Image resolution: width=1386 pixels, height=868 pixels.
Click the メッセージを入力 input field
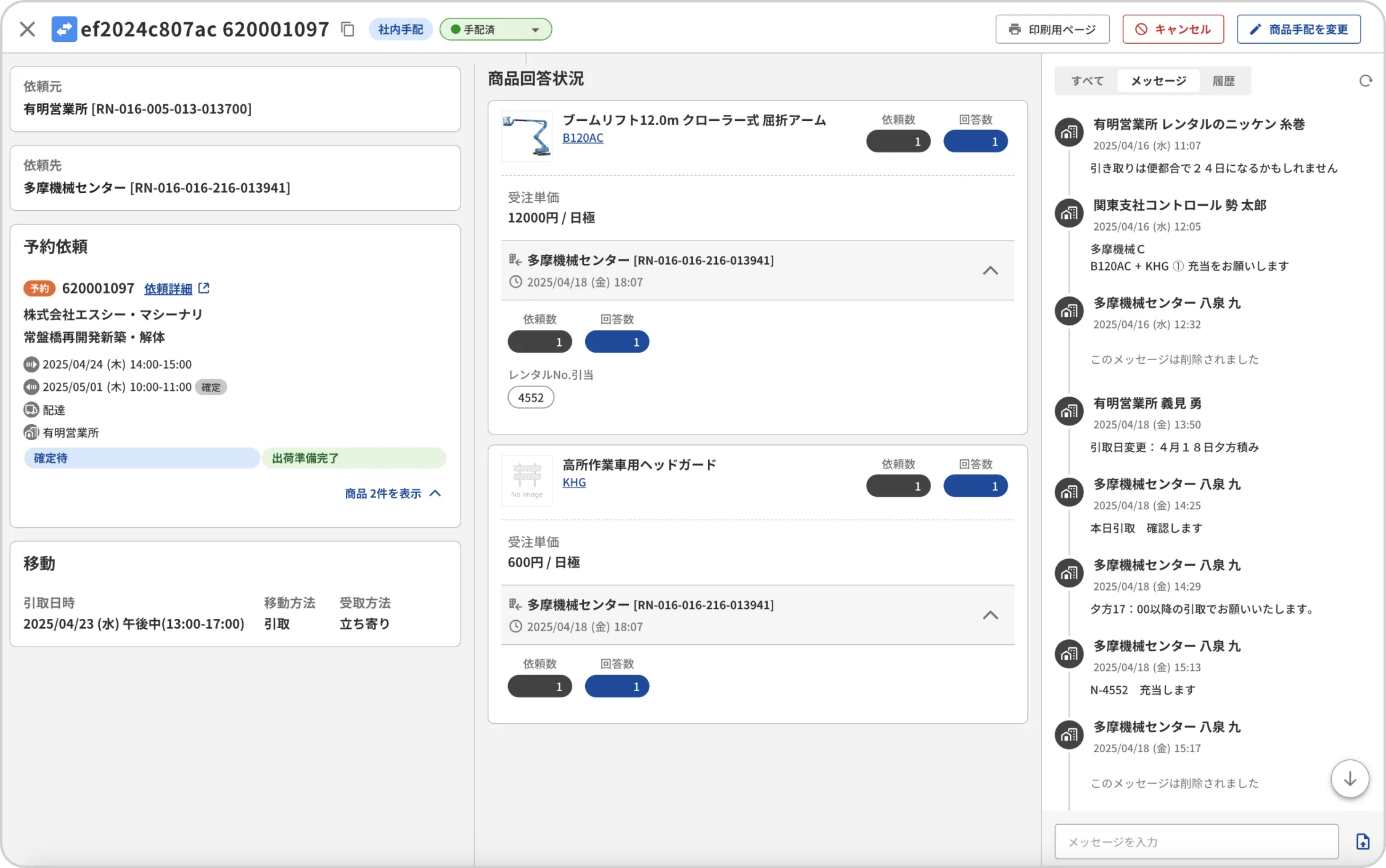(1196, 841)
